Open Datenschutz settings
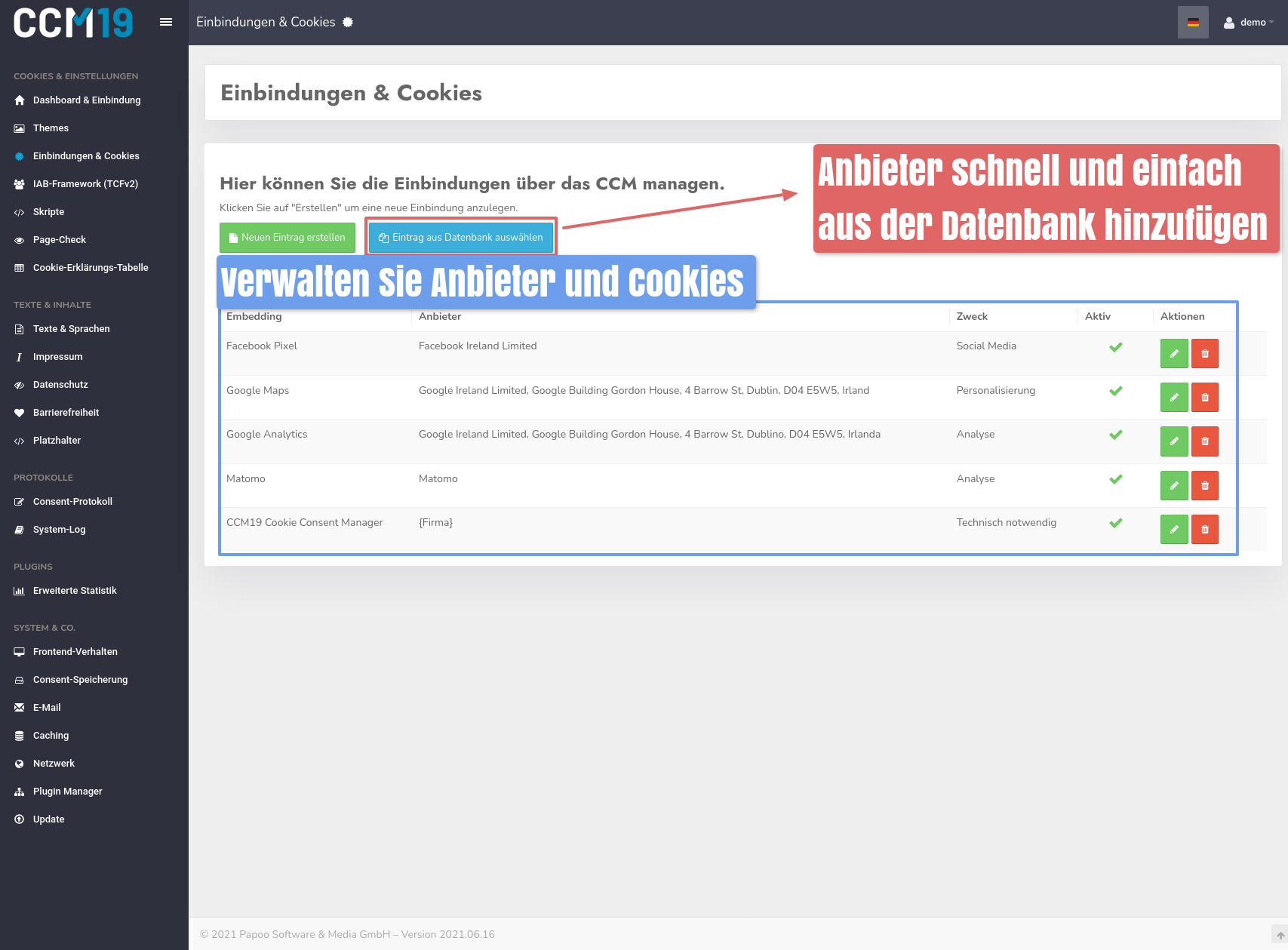The width and height of the screenshot is (1288, 950). [x=60, y=385]
